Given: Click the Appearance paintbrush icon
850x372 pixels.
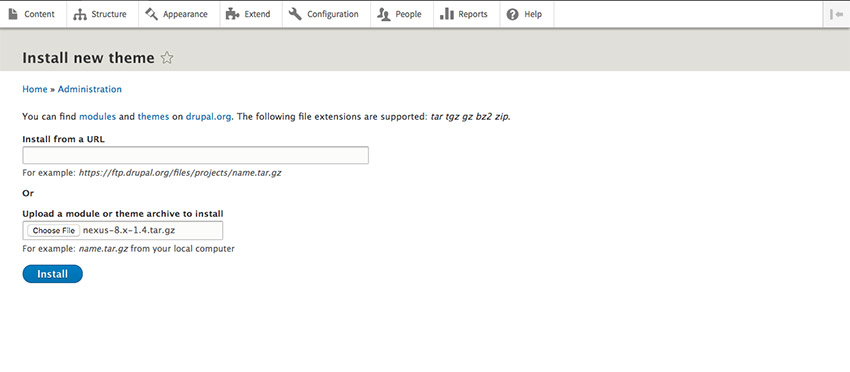Looking at the screenshot, I should [x=151, y=14].
